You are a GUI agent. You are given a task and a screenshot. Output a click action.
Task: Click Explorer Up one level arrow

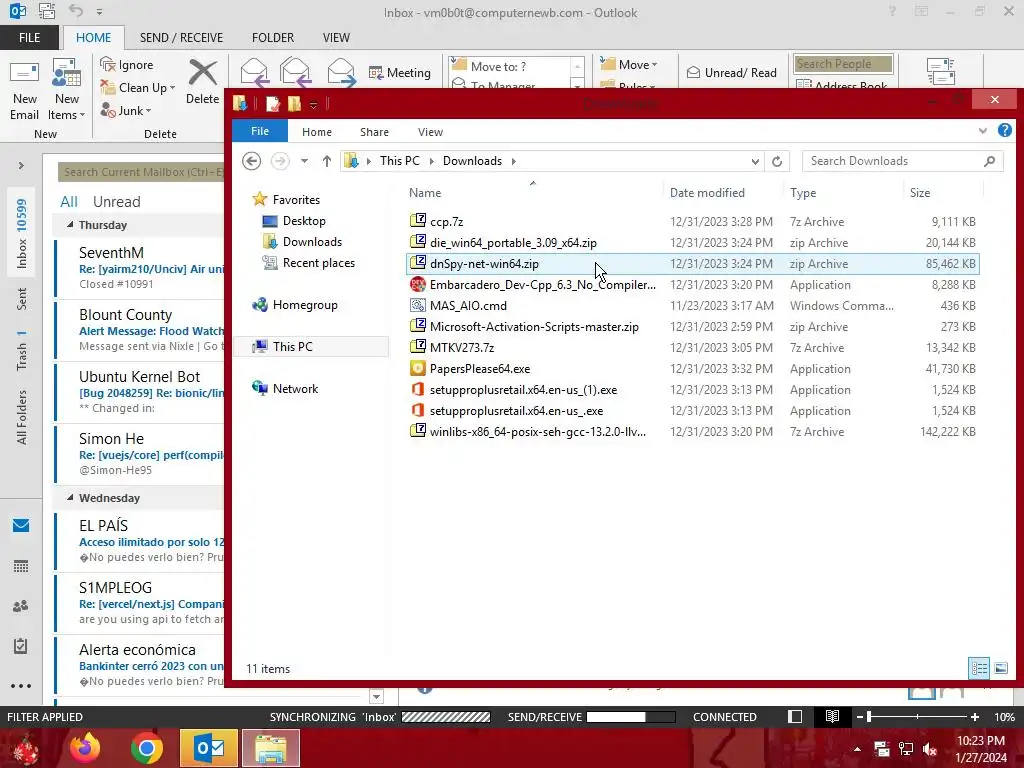coord(327,161)
